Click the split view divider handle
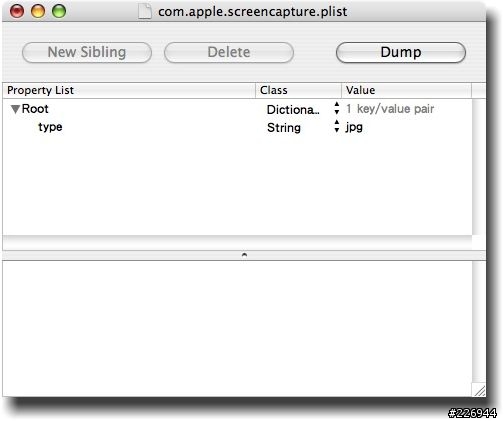The width and height of the screenshot is (504, 421). (244, 255)
